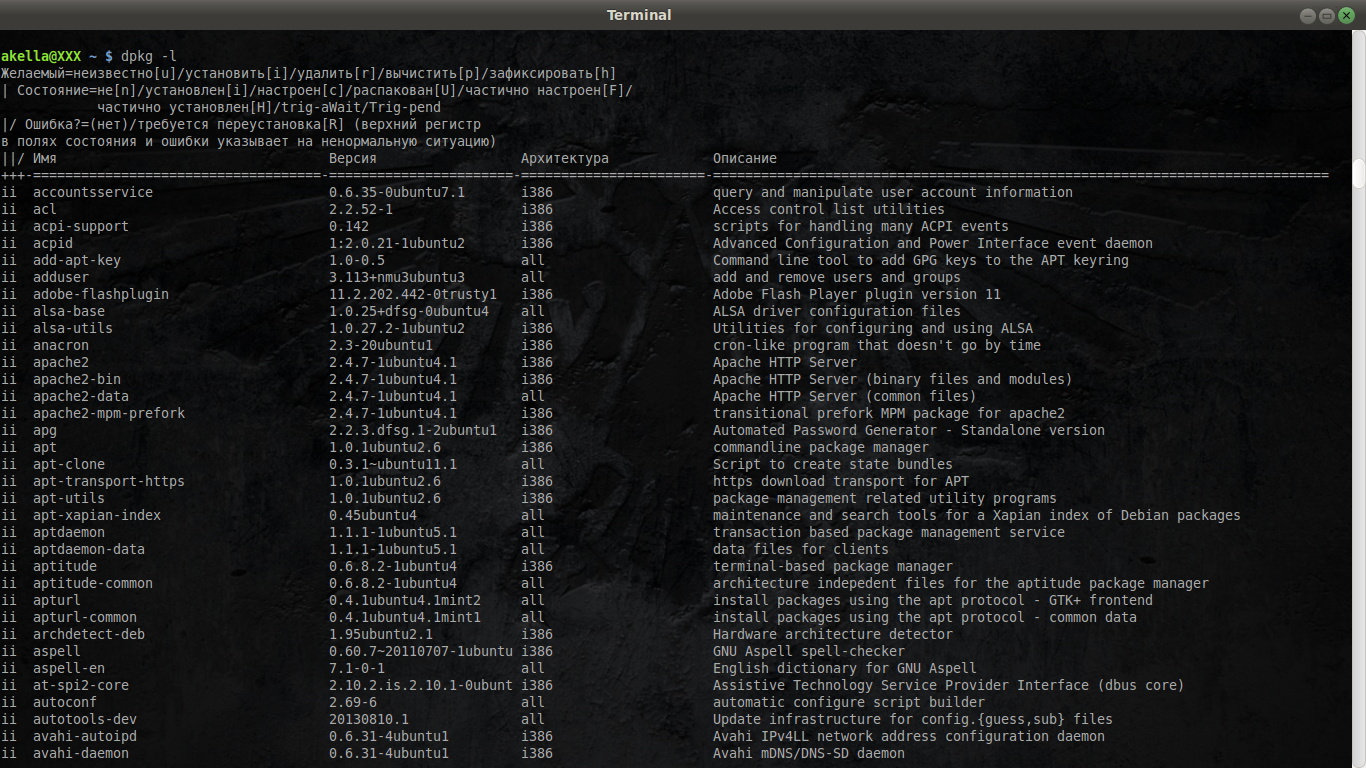This screenshot has width=1366, height=768.
Task: Click 'Hardware architecture detector' description
Action: pos(833,634)
